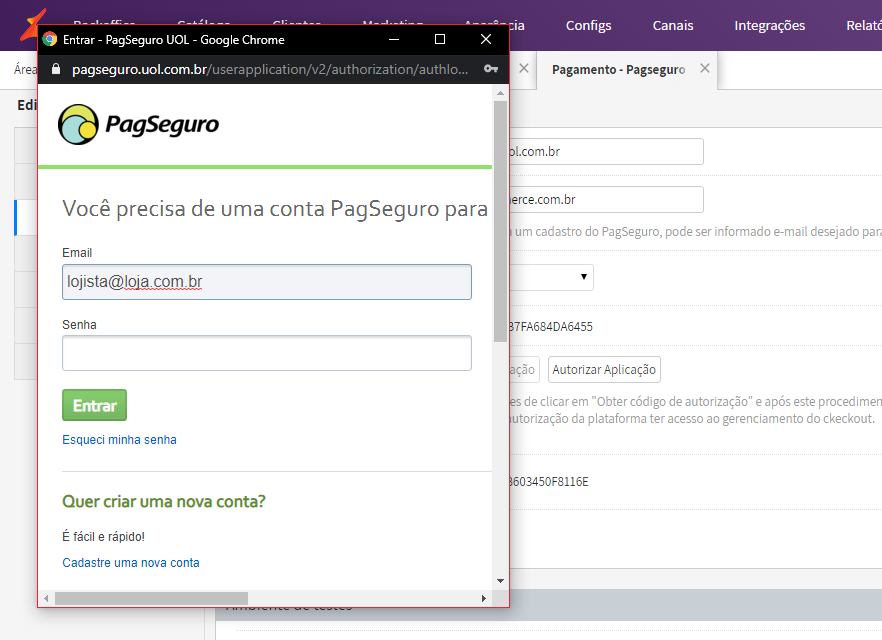Click the popup scroll right arrow
This screenshot has width=882, height=640.
(x=484, y=598)
